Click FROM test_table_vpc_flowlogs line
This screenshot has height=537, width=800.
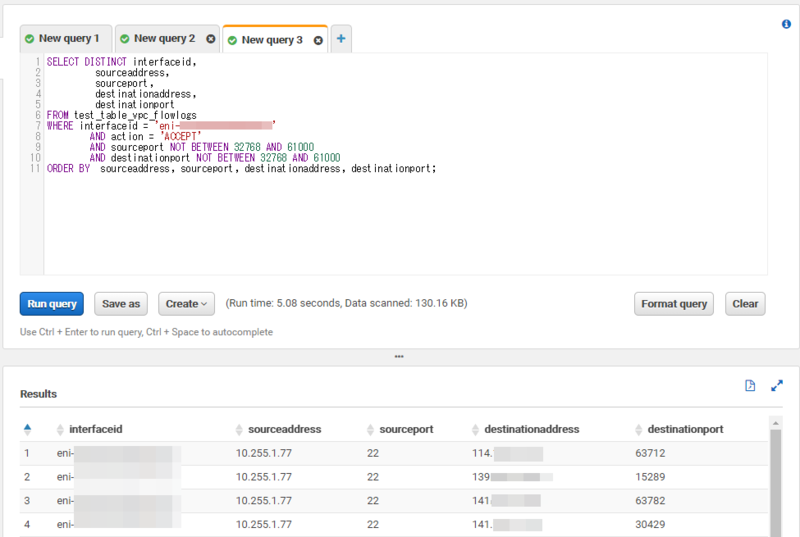point(121,115)
